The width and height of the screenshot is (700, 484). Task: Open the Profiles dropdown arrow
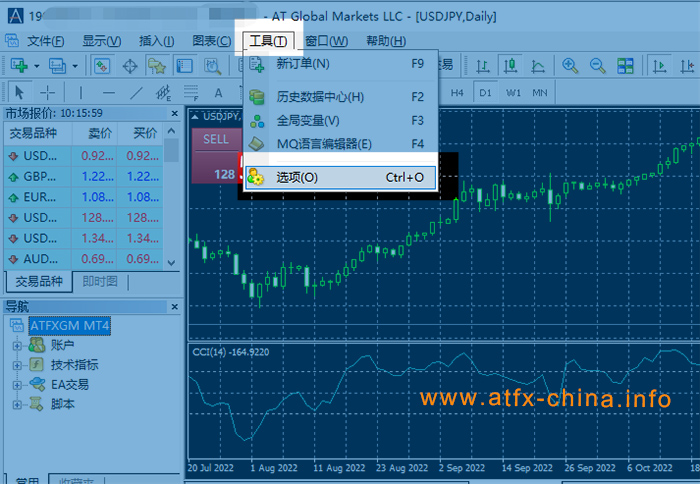tap(75, 66)
